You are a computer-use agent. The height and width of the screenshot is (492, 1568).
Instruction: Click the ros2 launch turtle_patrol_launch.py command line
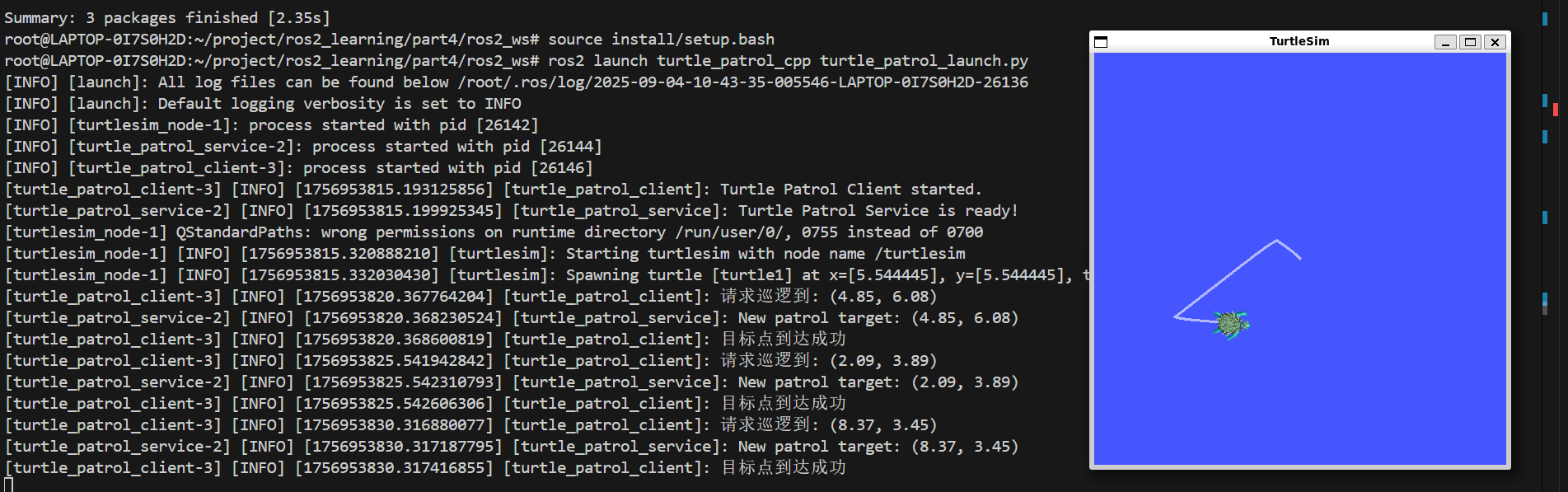tap(788, 61)
